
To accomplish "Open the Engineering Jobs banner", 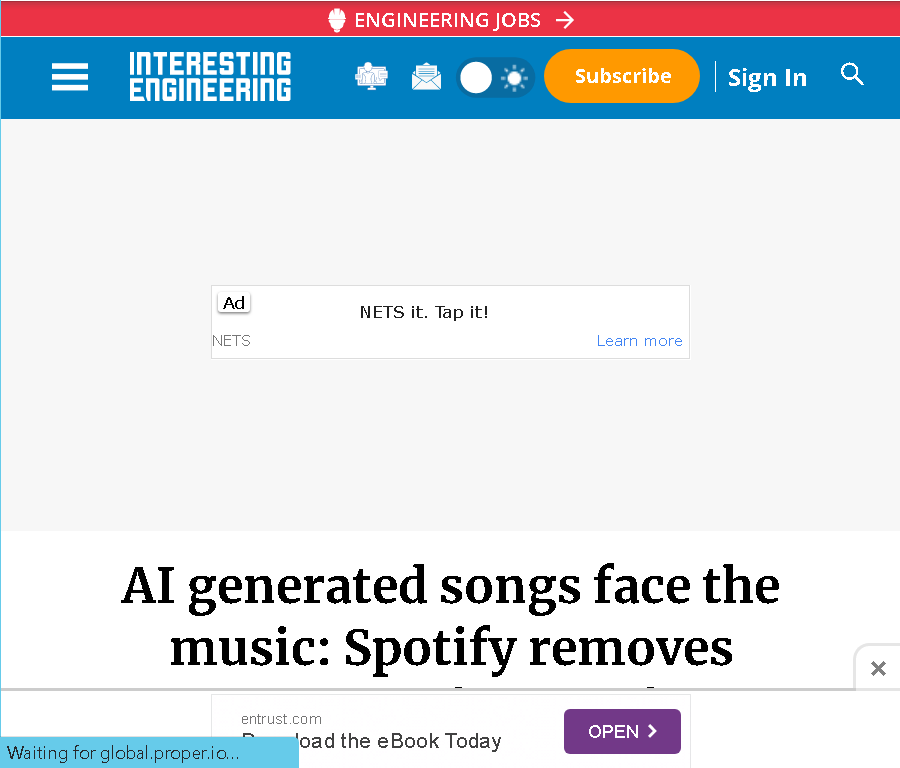I will 450,20.
